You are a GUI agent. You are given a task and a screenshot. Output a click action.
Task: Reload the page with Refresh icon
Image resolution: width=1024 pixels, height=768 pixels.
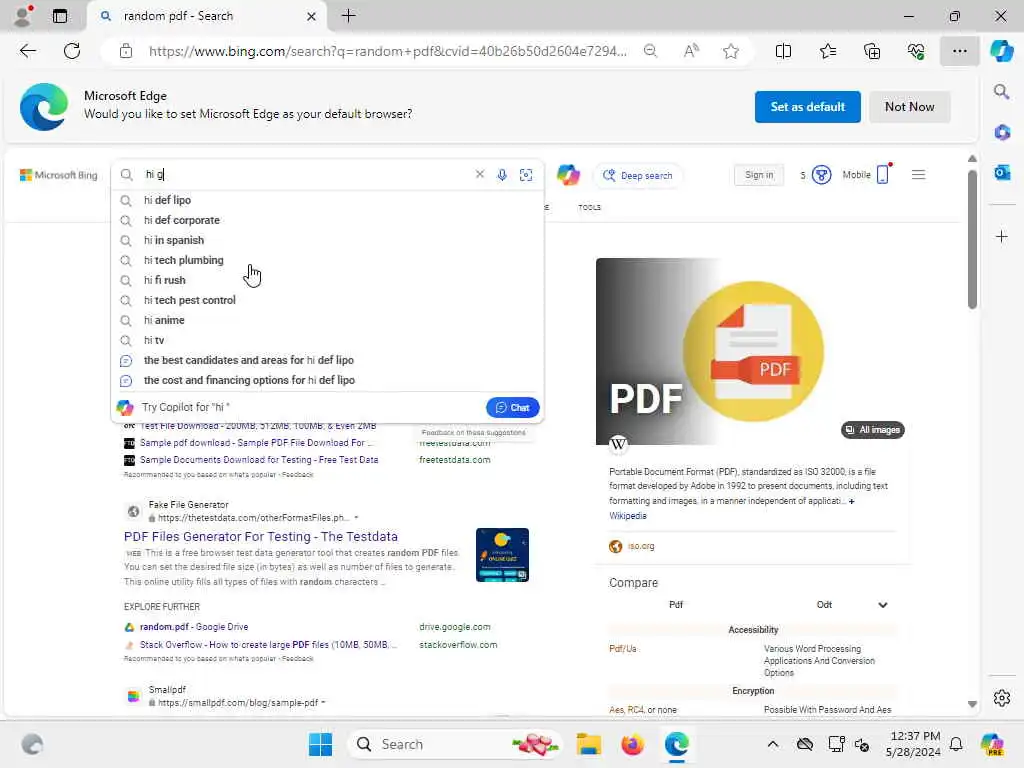(x=72, y=51)
